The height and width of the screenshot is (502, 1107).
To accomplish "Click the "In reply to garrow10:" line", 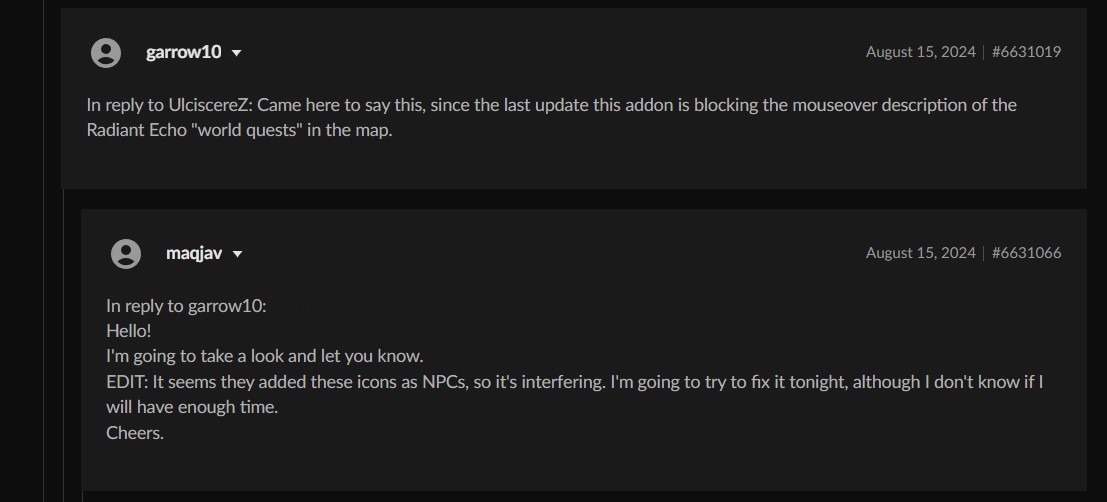I will pos(186,306).
